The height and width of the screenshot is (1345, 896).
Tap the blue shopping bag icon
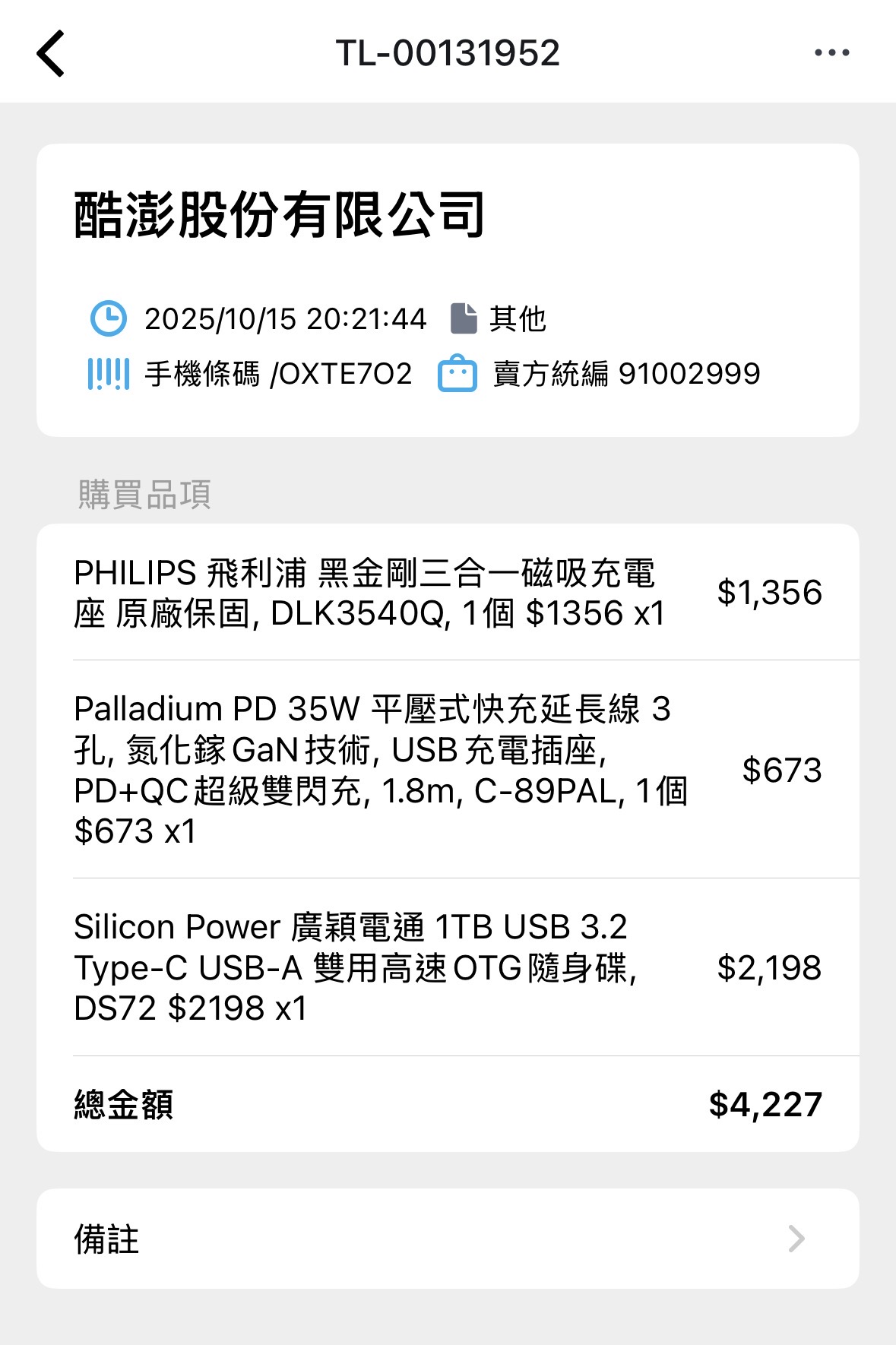(457, 374)
